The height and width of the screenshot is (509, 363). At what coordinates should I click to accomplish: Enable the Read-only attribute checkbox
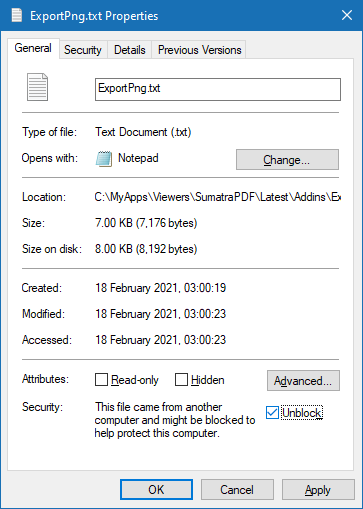pos(101,379)
